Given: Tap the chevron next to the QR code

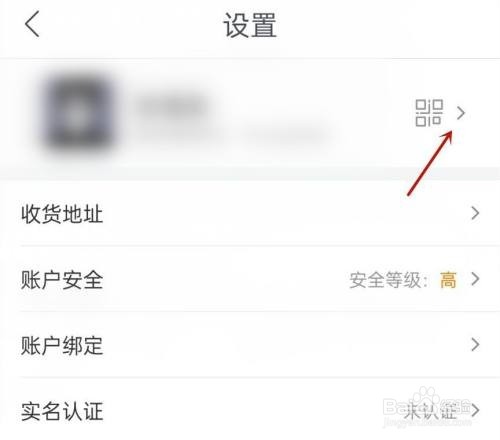Looking at the screenshot, I should [x=461, y=113].
